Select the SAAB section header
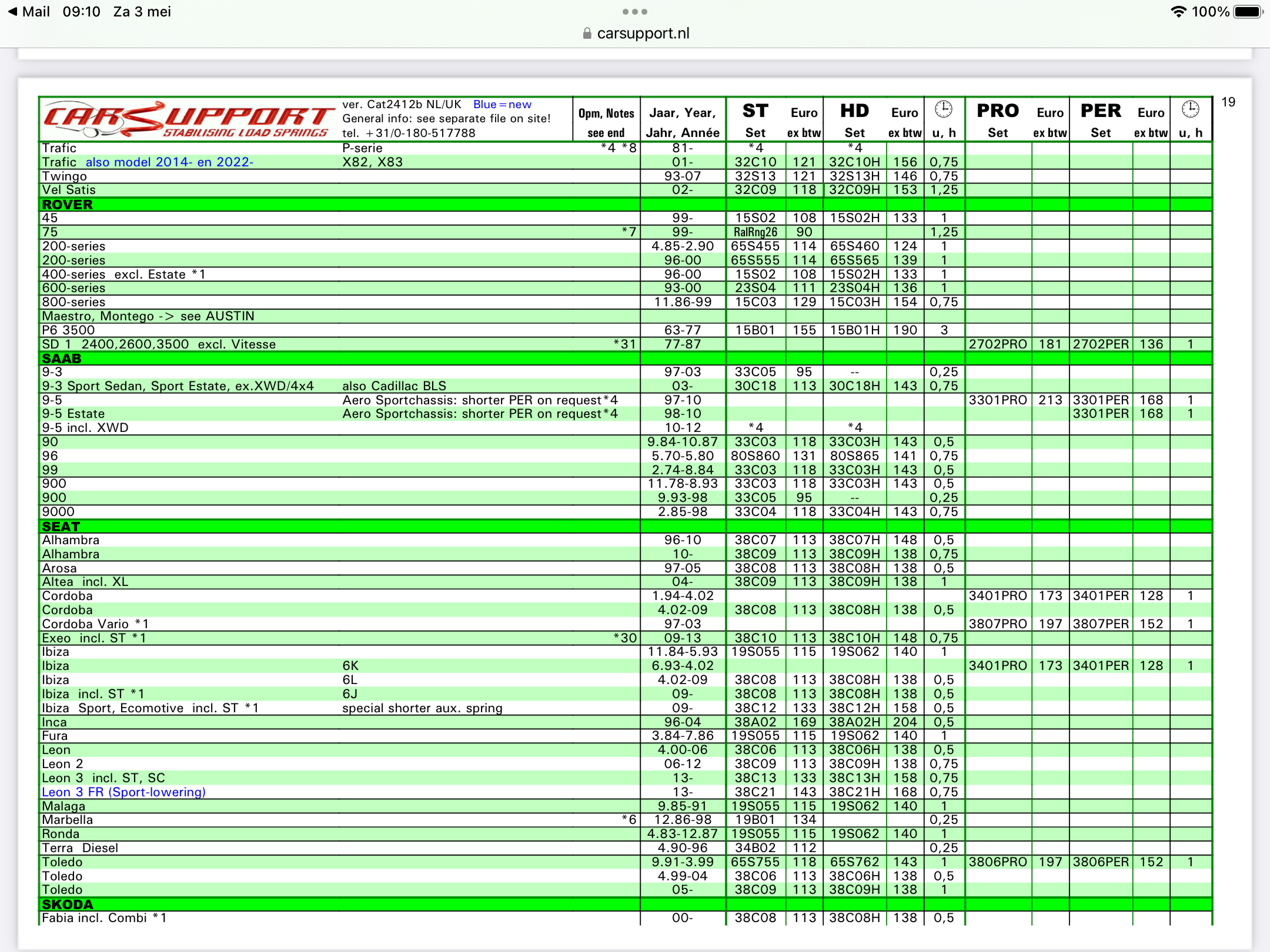 61,358
